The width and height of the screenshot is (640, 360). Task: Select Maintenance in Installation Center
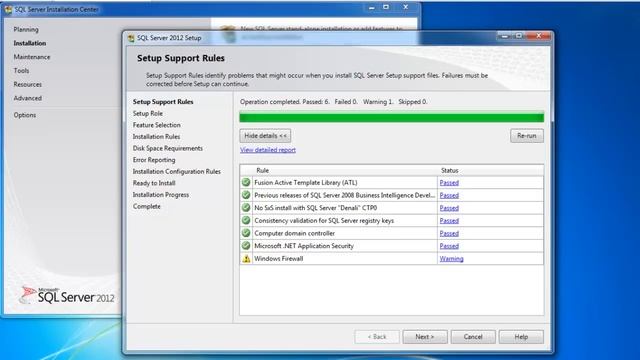click(x=32, y=57)
